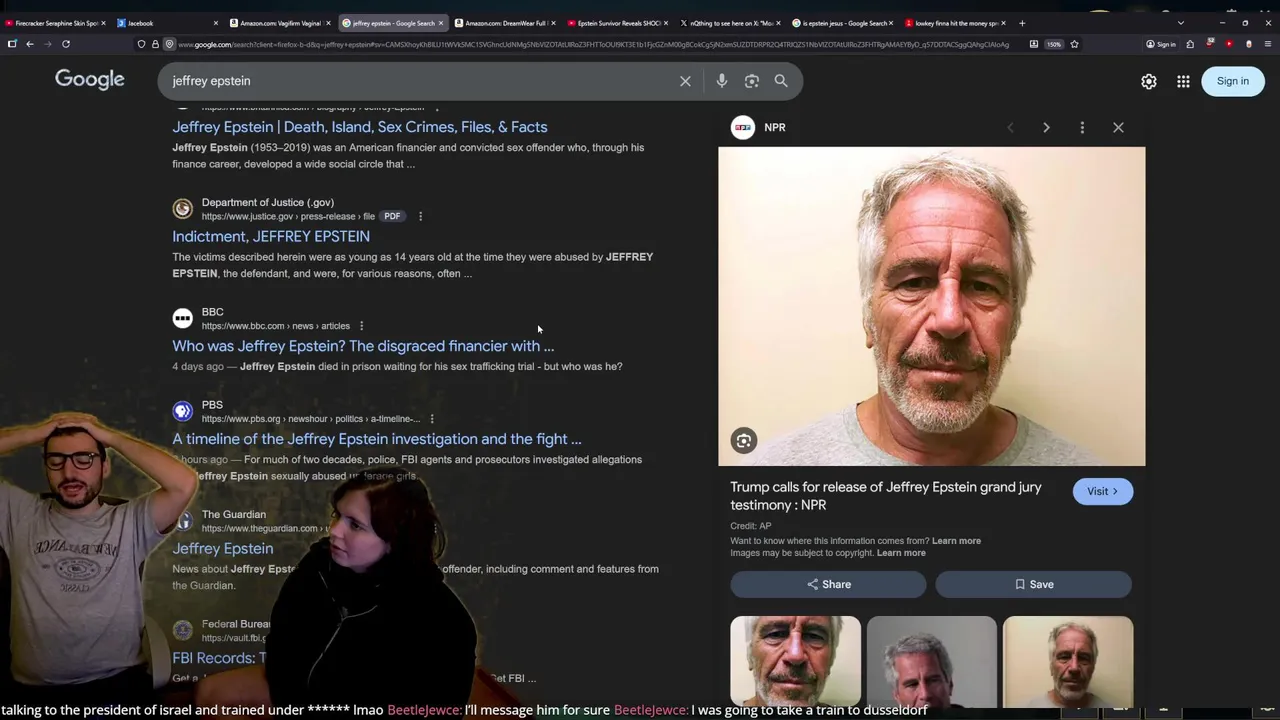Click the Firefox account Sign in button
The image size is (1280, 720).
coord(1161,44)
